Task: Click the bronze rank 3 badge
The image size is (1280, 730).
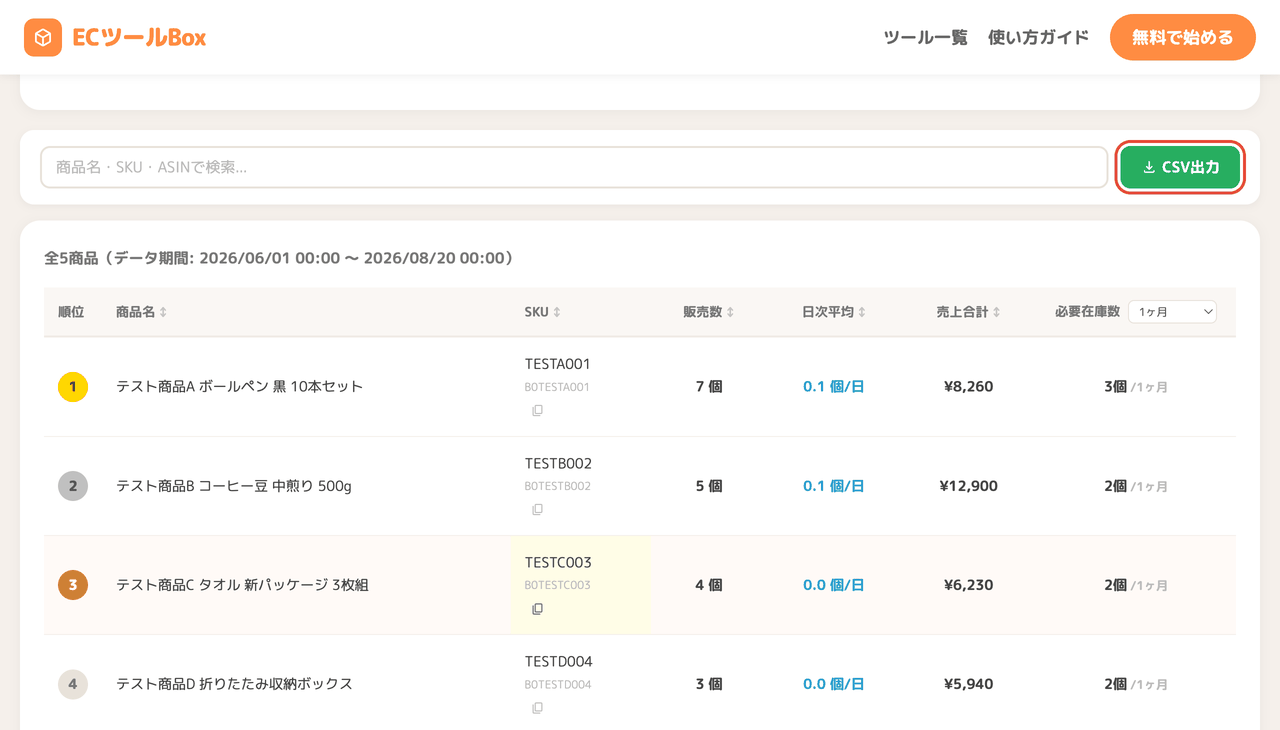Action: 73,585
